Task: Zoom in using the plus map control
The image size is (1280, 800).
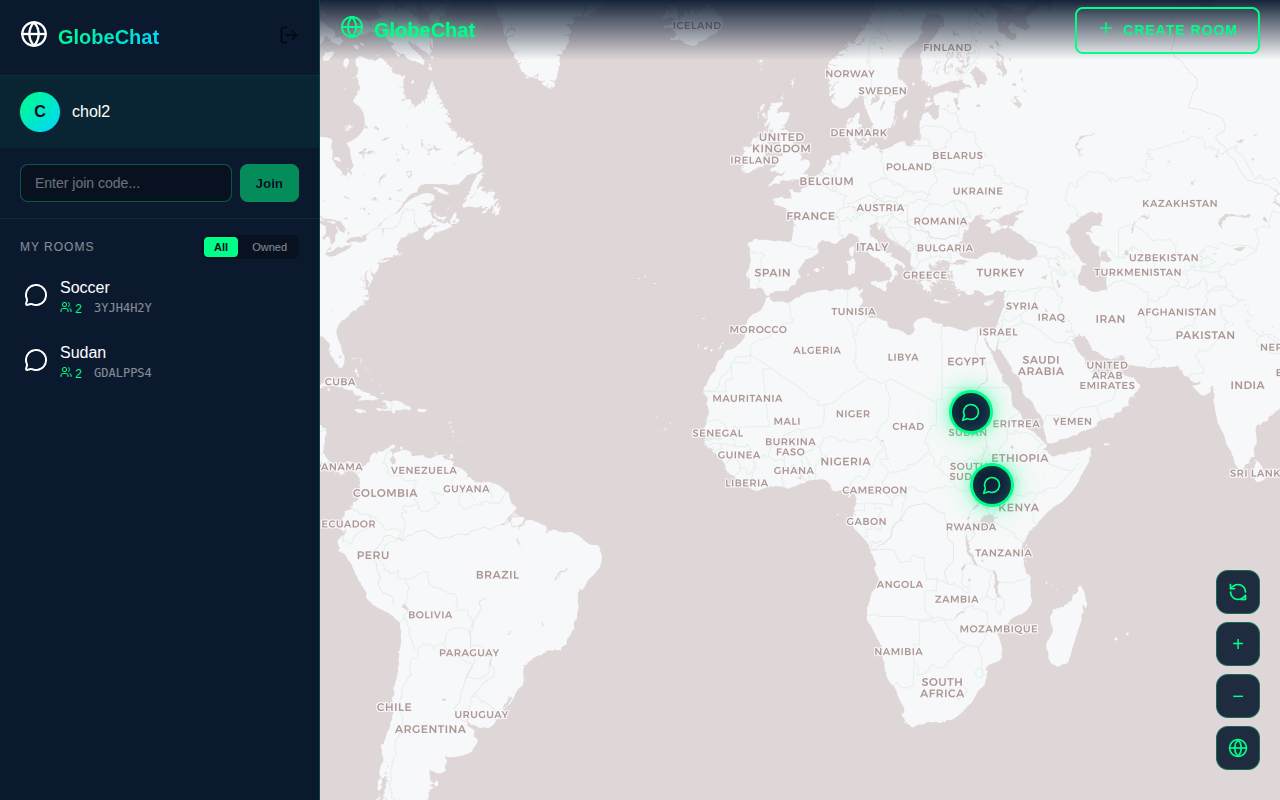Action: coord(1237,644)
